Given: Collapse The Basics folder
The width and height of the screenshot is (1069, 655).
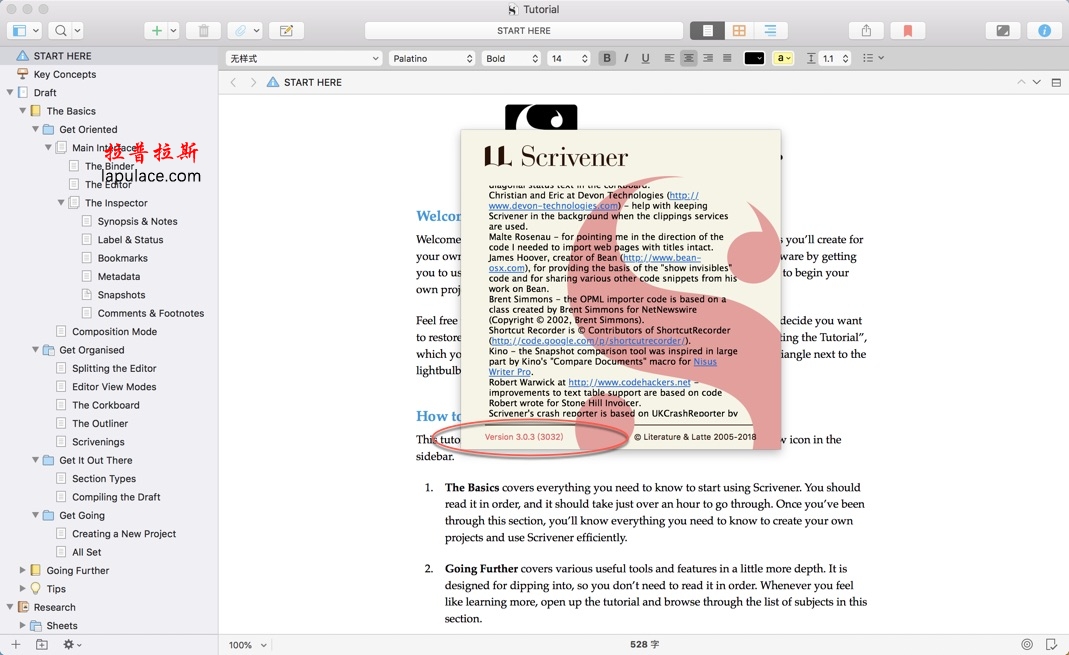Looking at the screenshot, I should click(22, 110).
